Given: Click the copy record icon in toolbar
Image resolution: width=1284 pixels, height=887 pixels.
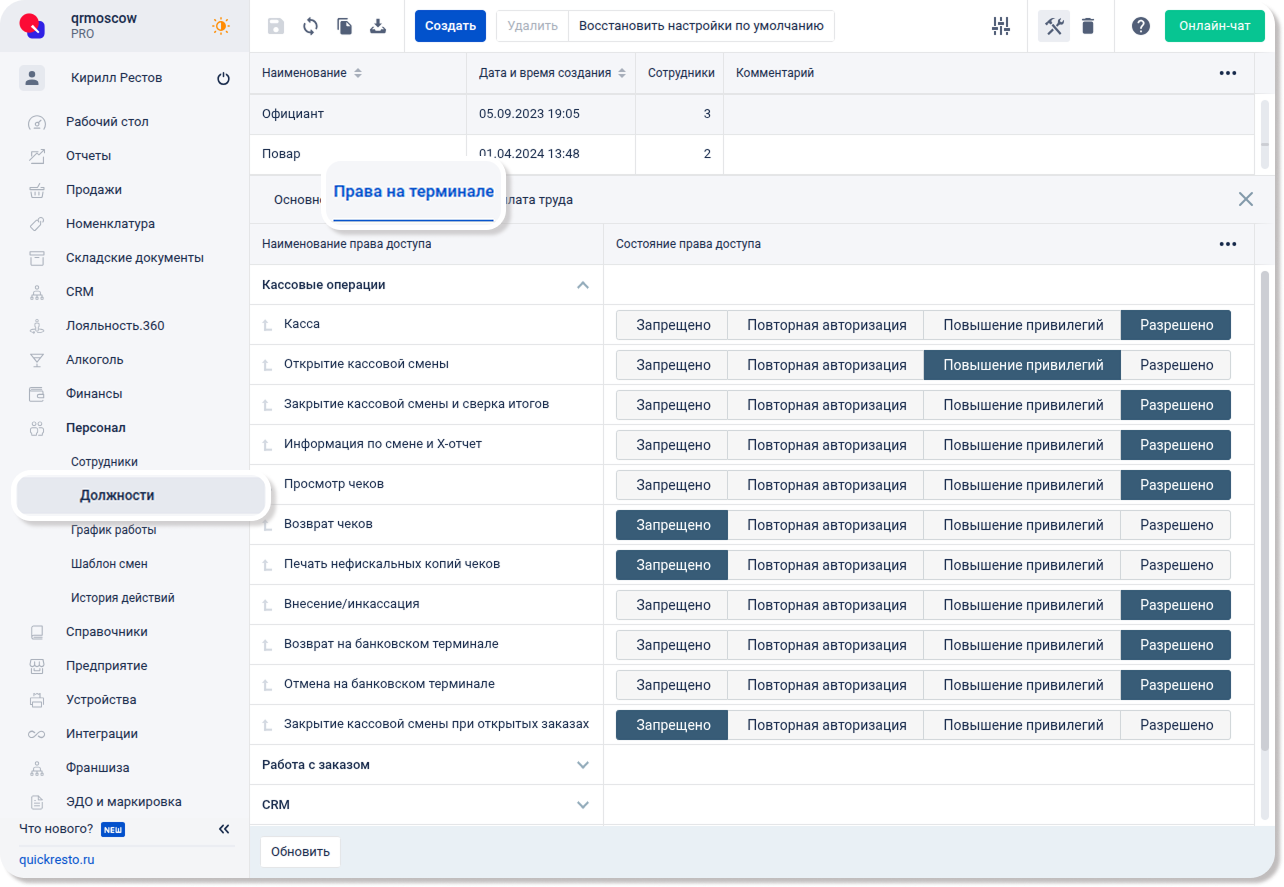Looking at the screenshot, I should [x=344, y=26].
